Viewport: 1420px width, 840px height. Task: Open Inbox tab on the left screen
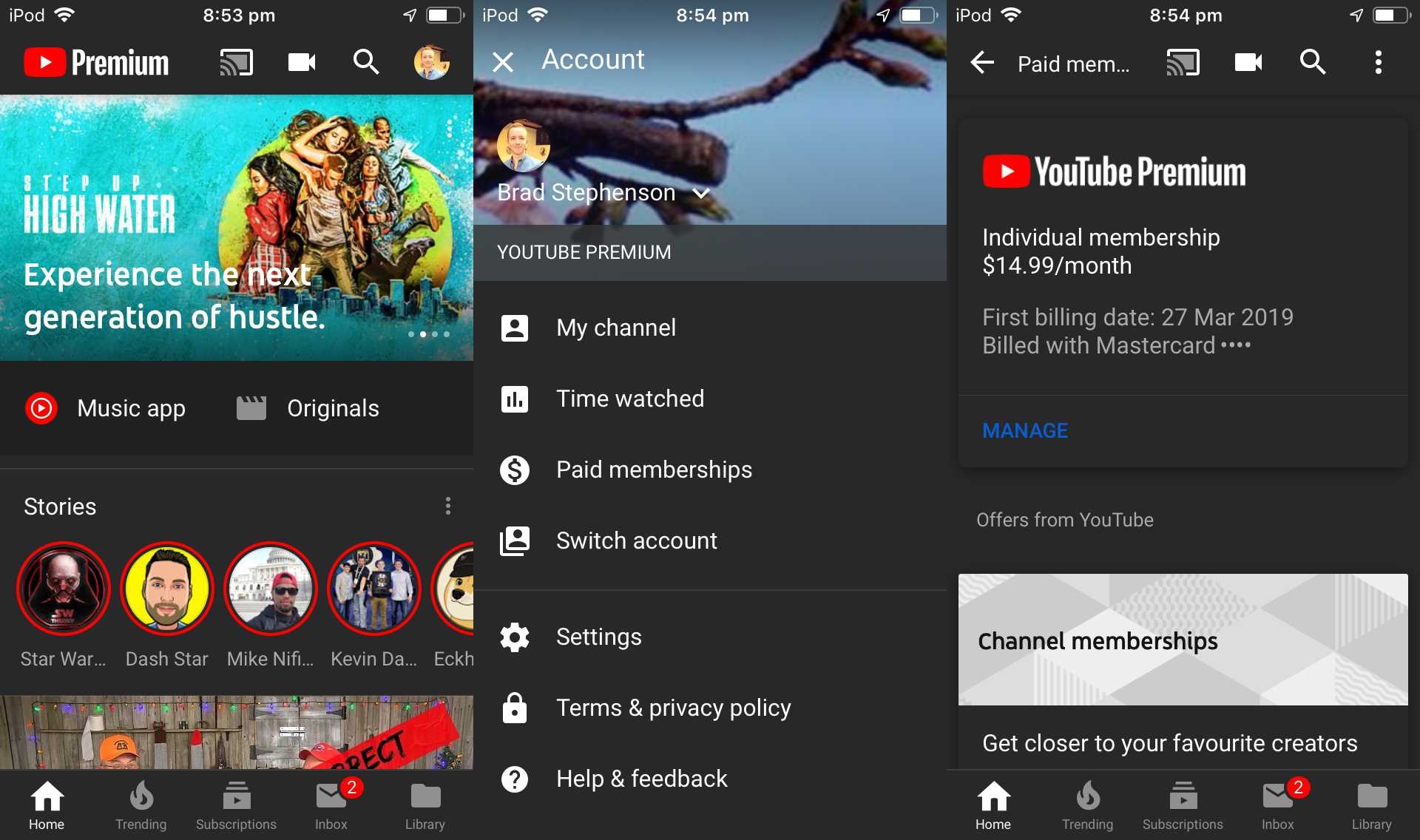pos(331,805)
